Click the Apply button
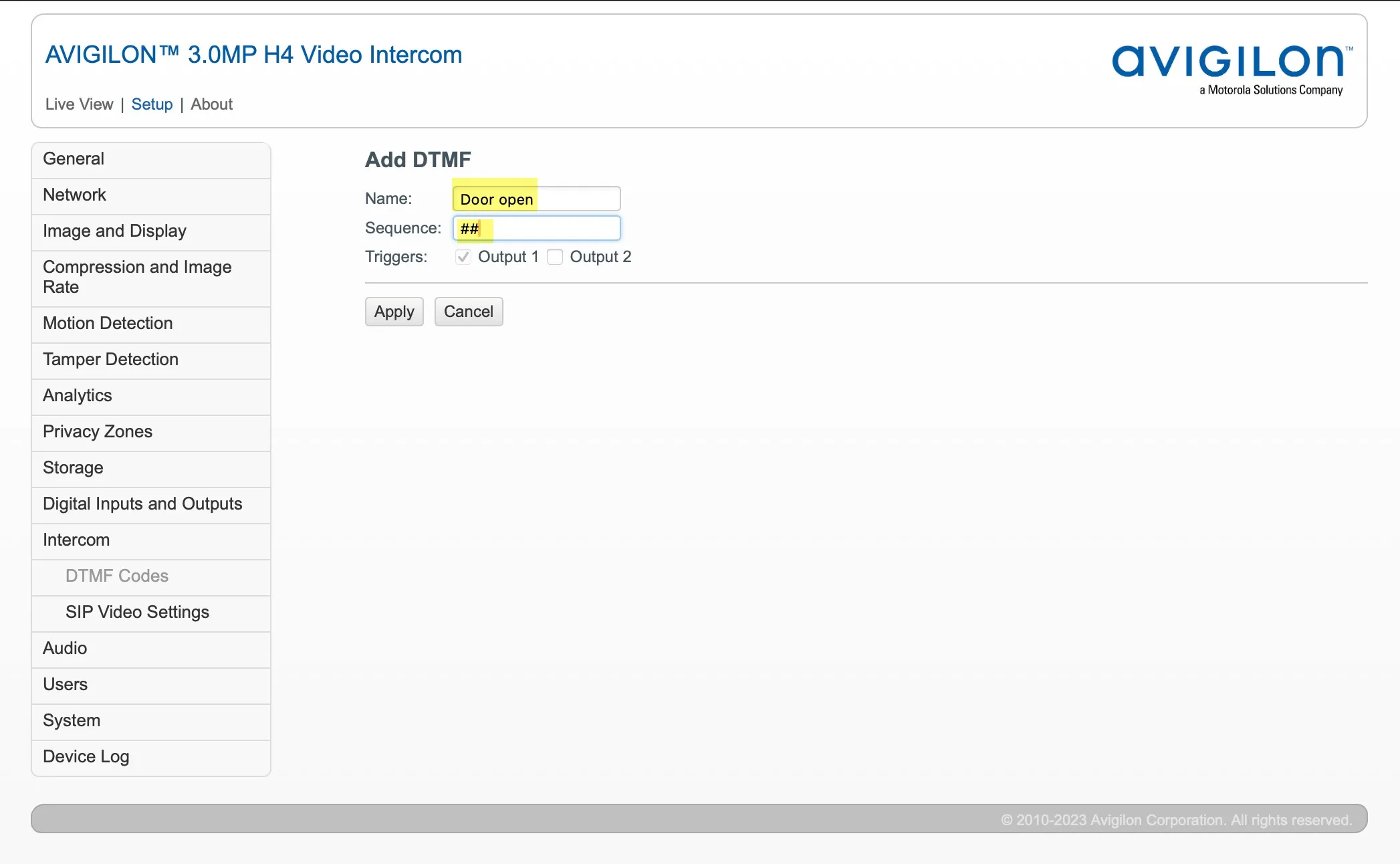Viewport: 1400px width, 864px height. coord(394,312)
